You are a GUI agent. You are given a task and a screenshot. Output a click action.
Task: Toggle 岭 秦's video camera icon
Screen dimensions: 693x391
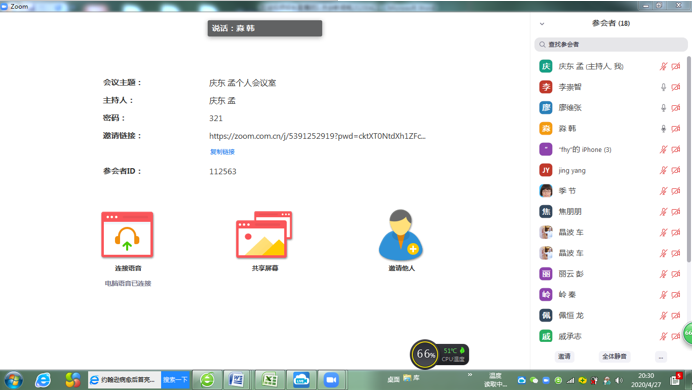[x=676, y=295]
